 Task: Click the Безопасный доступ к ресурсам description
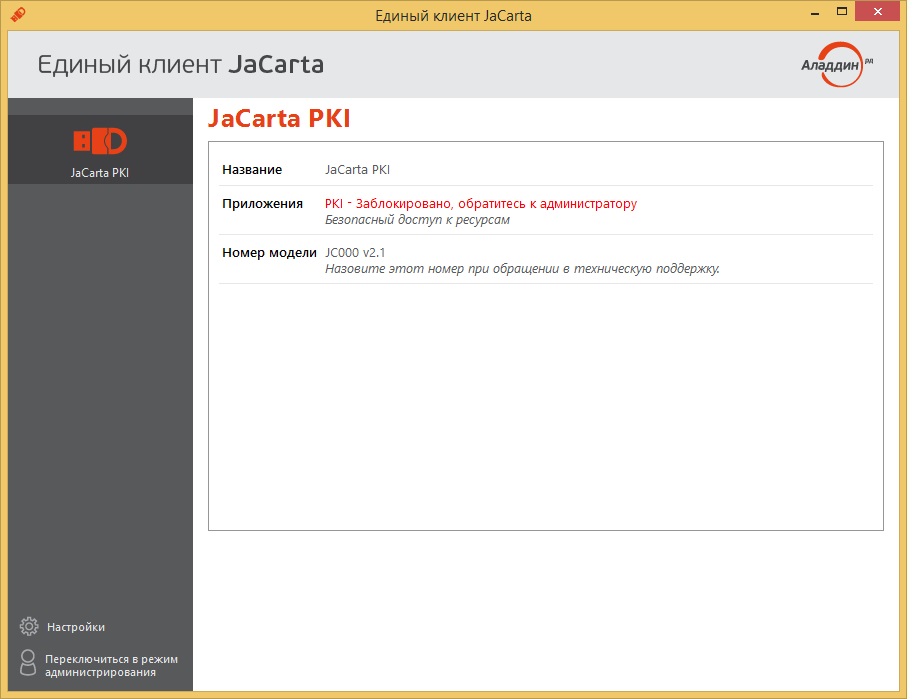[418, 220]
